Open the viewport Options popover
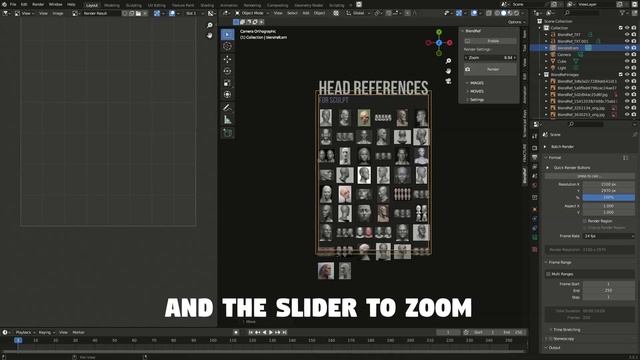This screenshot has height=360, width=640. [x=516, y=22]
